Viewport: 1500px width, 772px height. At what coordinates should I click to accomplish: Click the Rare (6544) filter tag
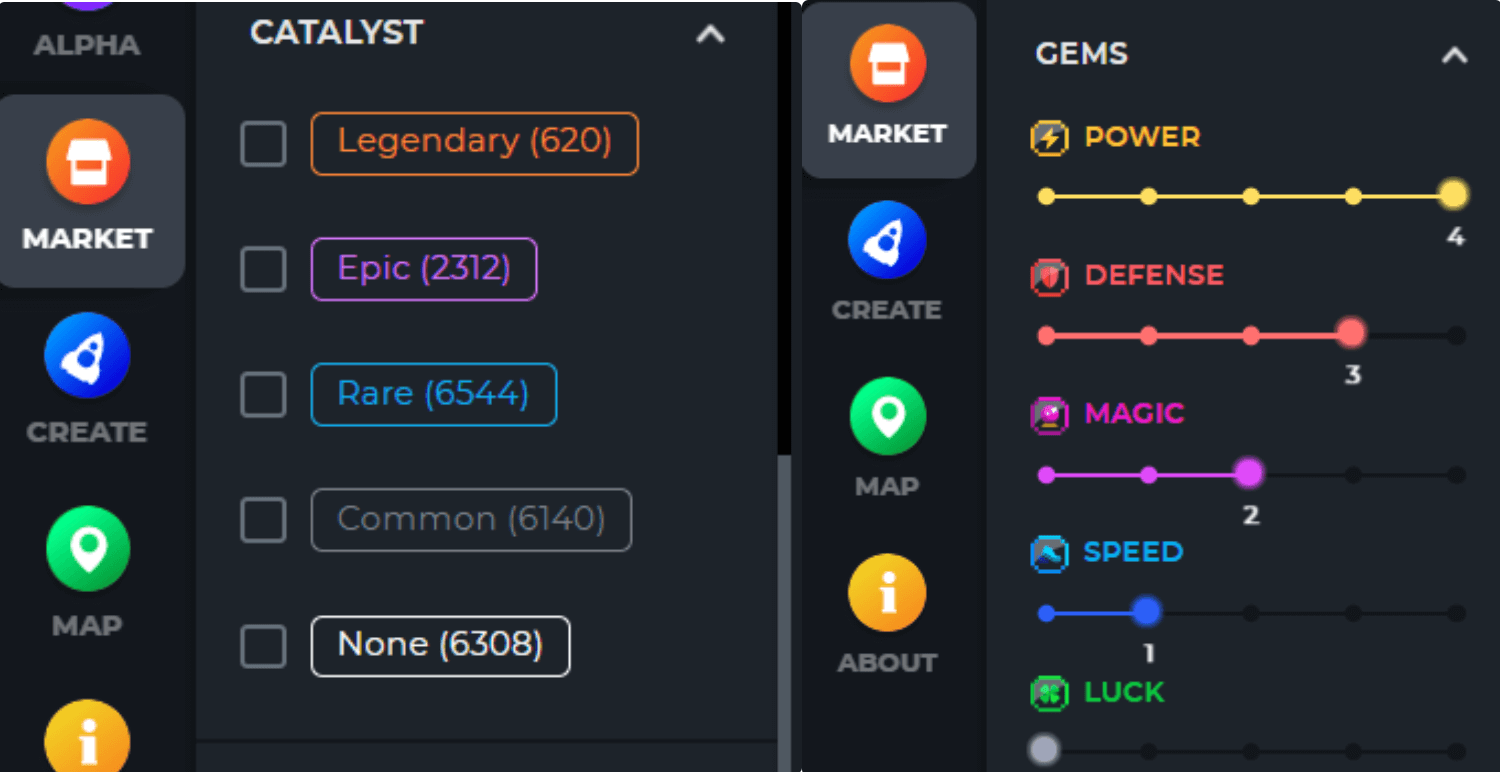pyautogui.click(x=433, y=394)
